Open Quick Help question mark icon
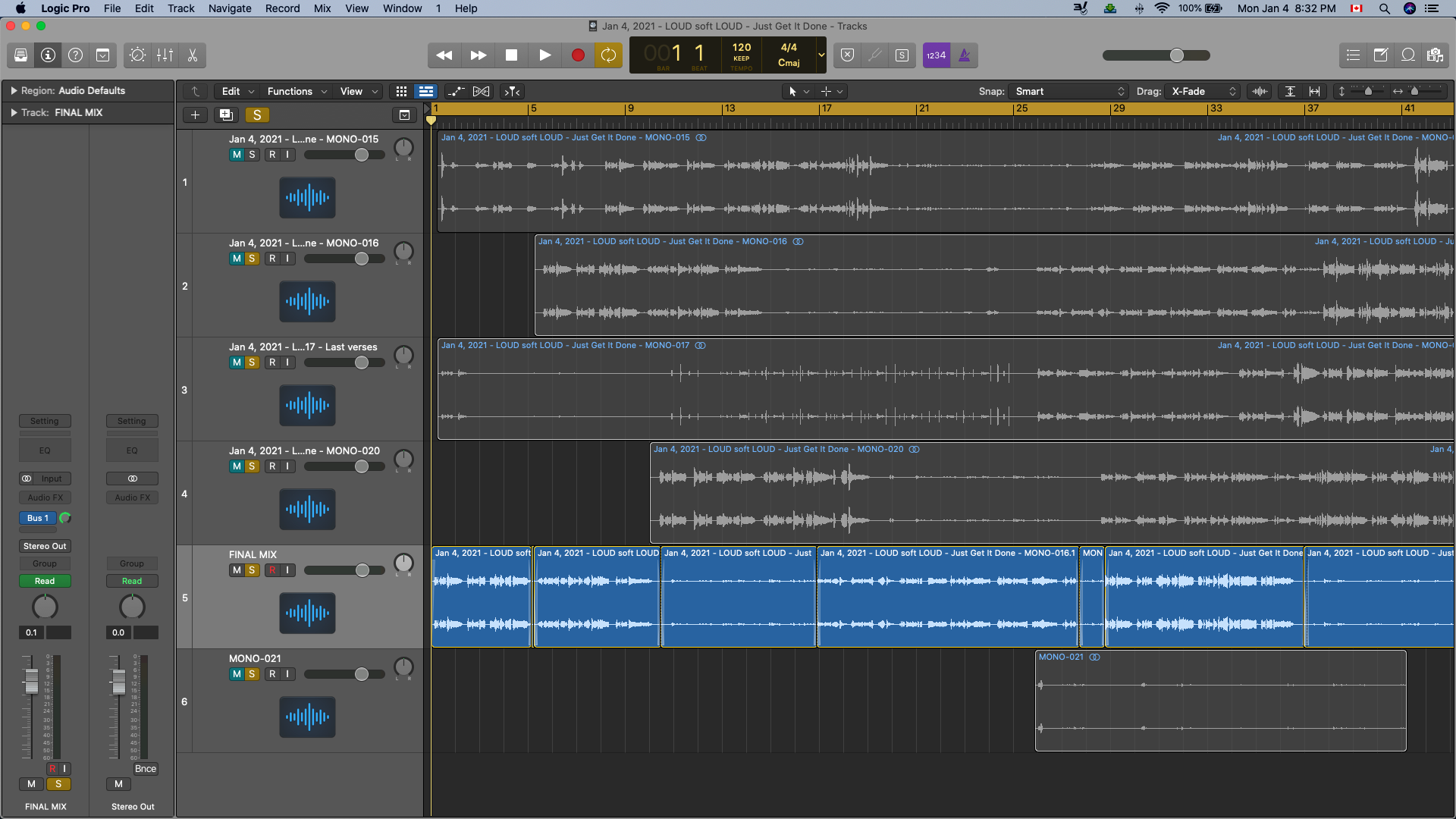Image resolution: width=1456 pixels, height=819 pixels. 75,55
